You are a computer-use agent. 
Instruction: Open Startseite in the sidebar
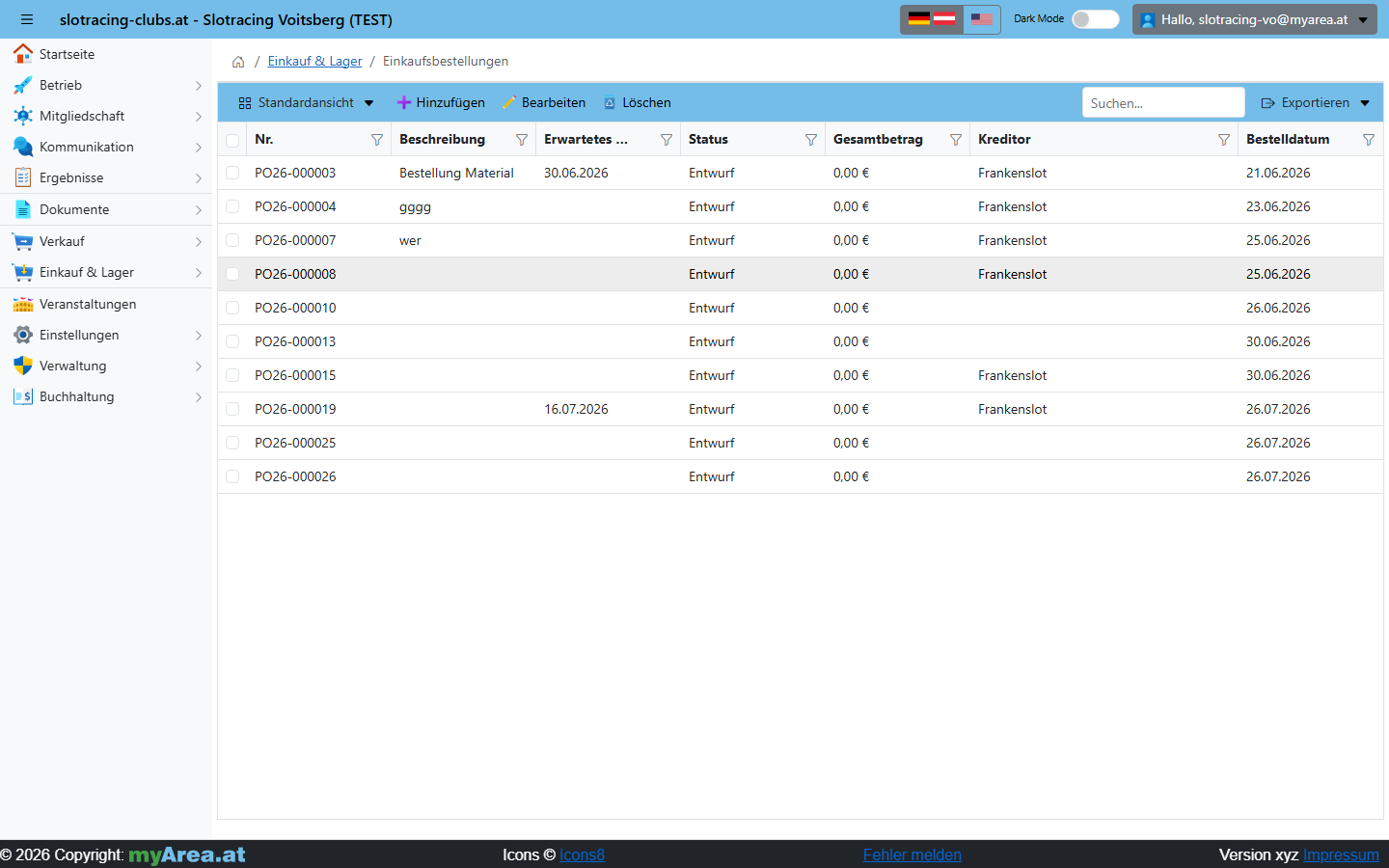106,54
